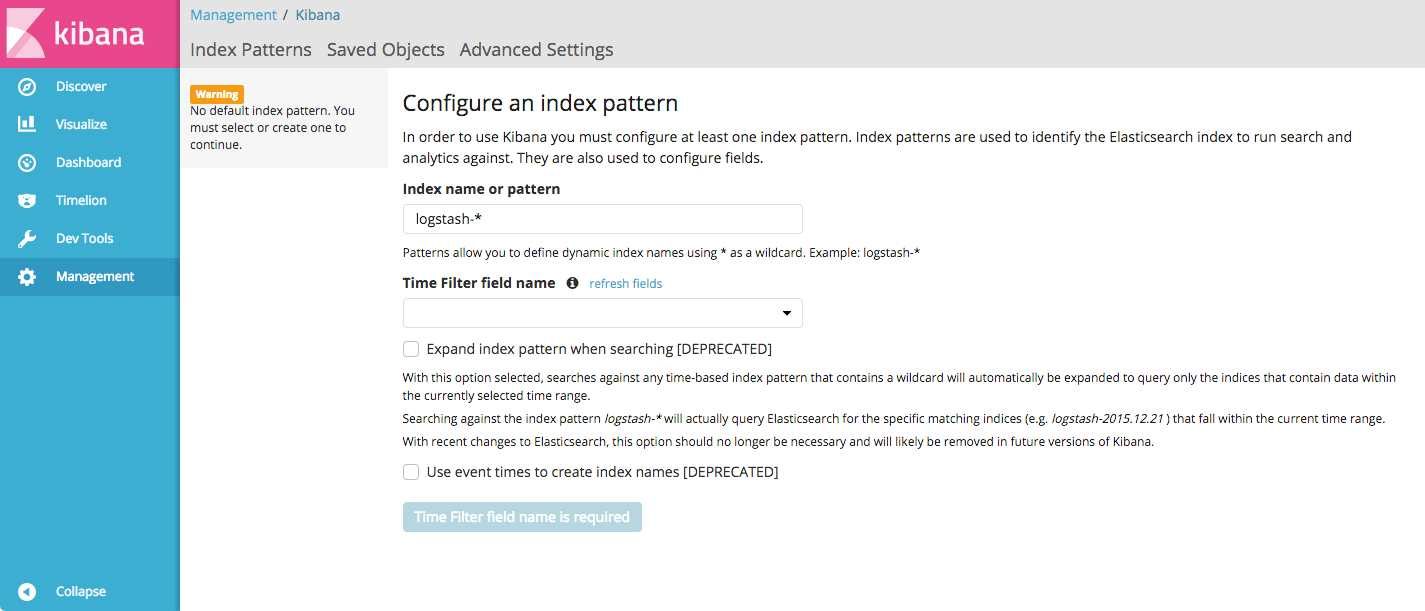1425x611 pixels.
Task: Select the Timelion icon
Action: (x=27, y=200)
